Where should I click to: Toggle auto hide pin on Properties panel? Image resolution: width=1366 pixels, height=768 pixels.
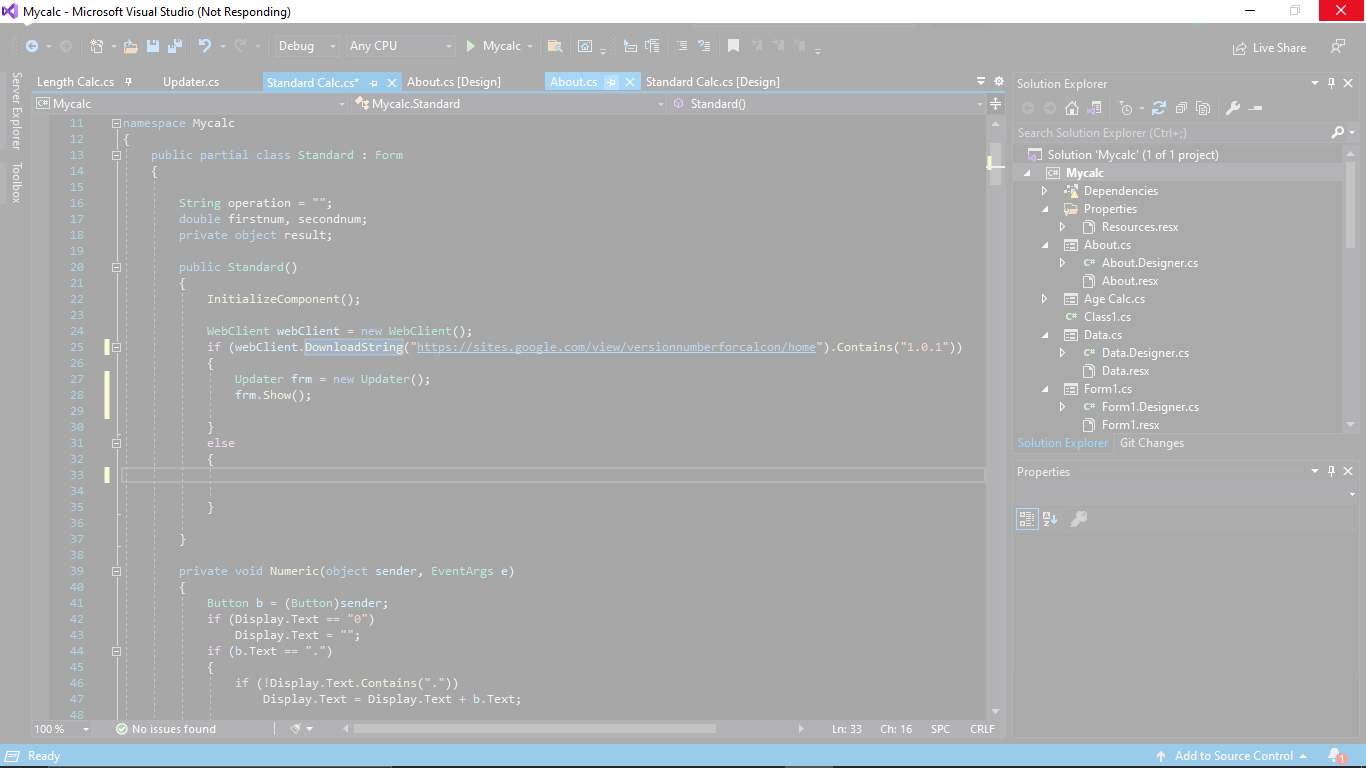(1332, 471)
